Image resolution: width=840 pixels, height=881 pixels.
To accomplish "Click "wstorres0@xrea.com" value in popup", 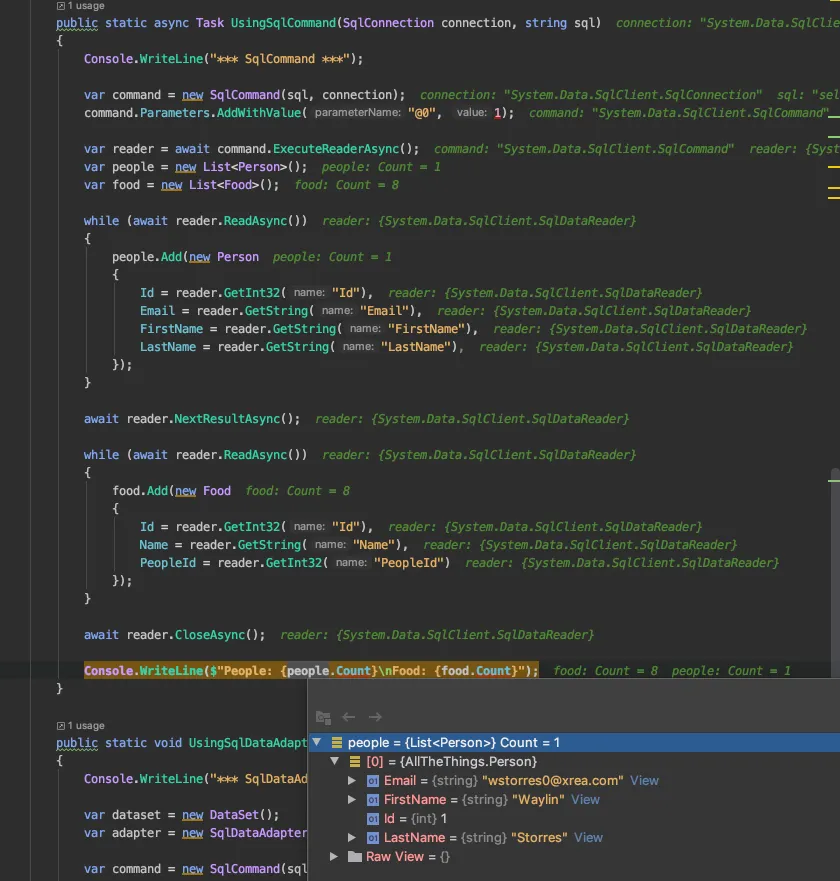I will pos(552,780).
